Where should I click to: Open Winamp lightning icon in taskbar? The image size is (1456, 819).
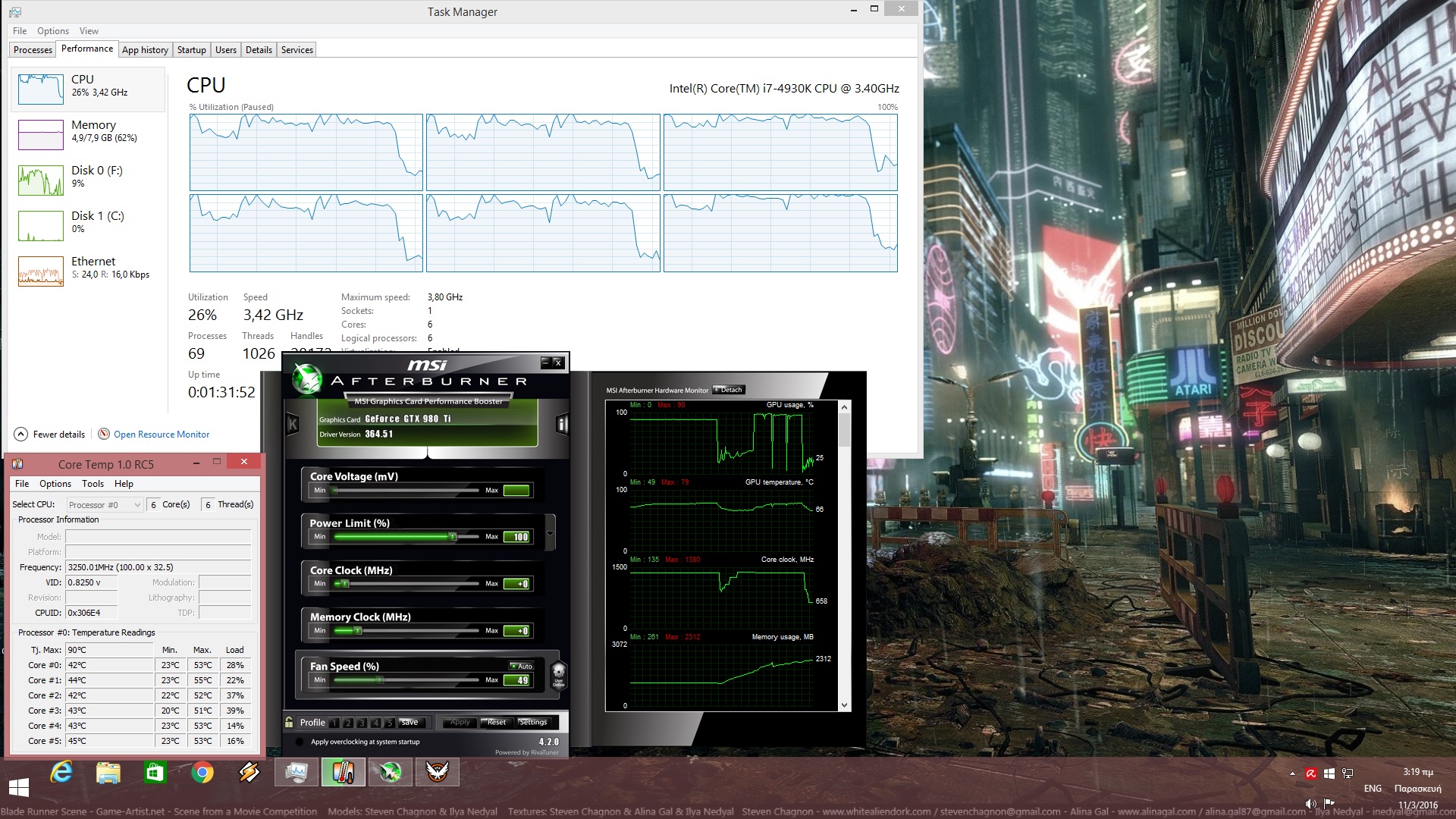coord(249,773)
